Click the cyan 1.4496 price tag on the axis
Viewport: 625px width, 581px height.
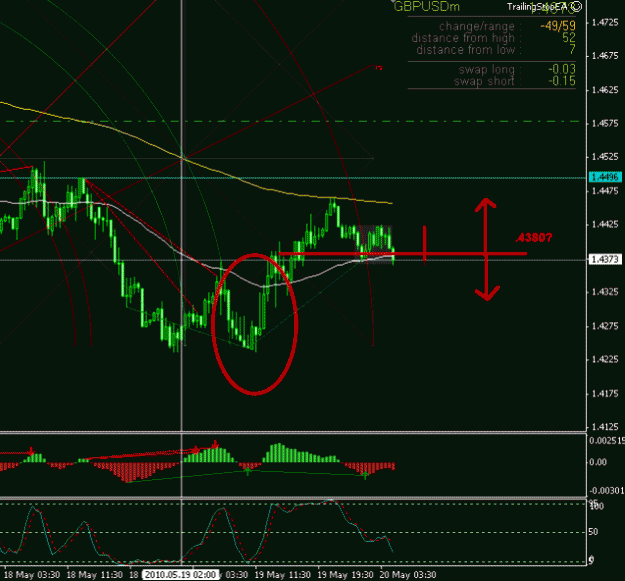[x=605, y=177]
